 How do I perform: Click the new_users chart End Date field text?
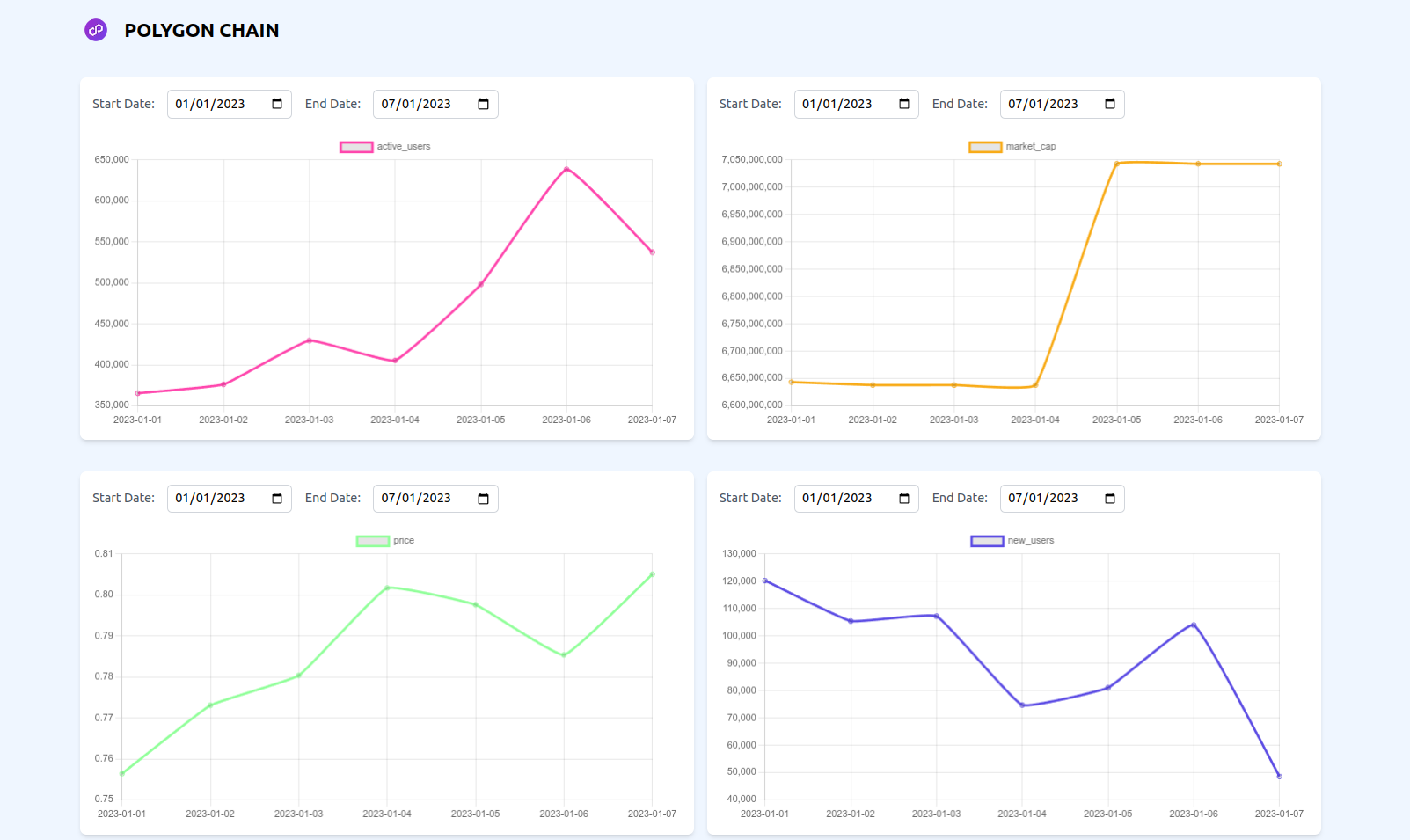(x=1043, y=498)
